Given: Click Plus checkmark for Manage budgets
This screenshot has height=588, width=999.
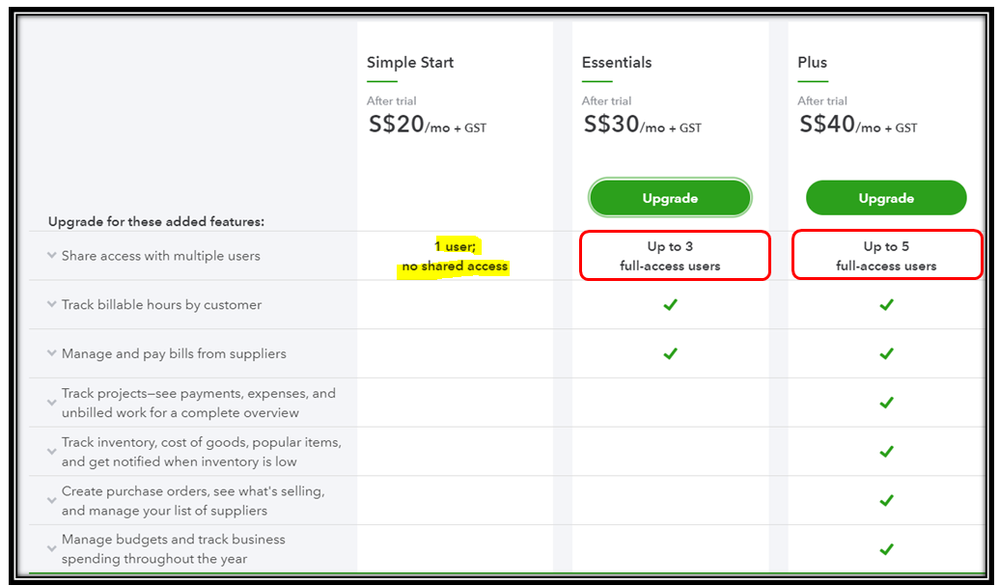Looking at the screenshot, I should click(886, 549).
